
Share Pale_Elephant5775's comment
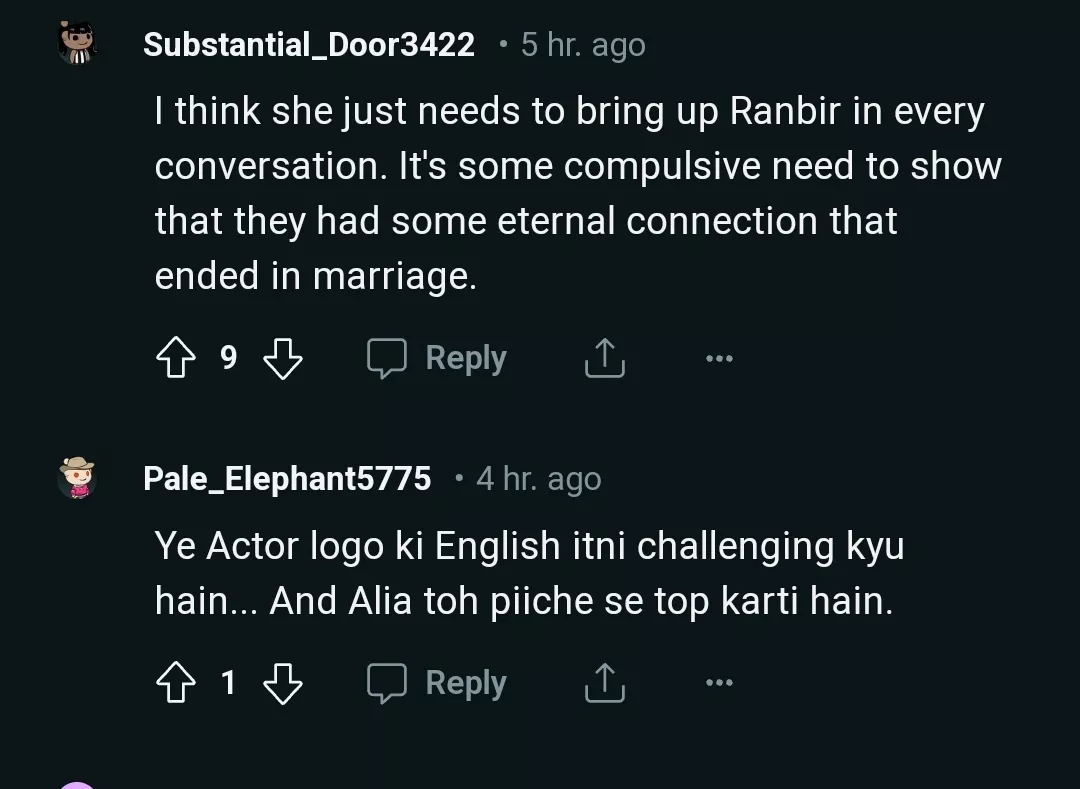[604, 683]
